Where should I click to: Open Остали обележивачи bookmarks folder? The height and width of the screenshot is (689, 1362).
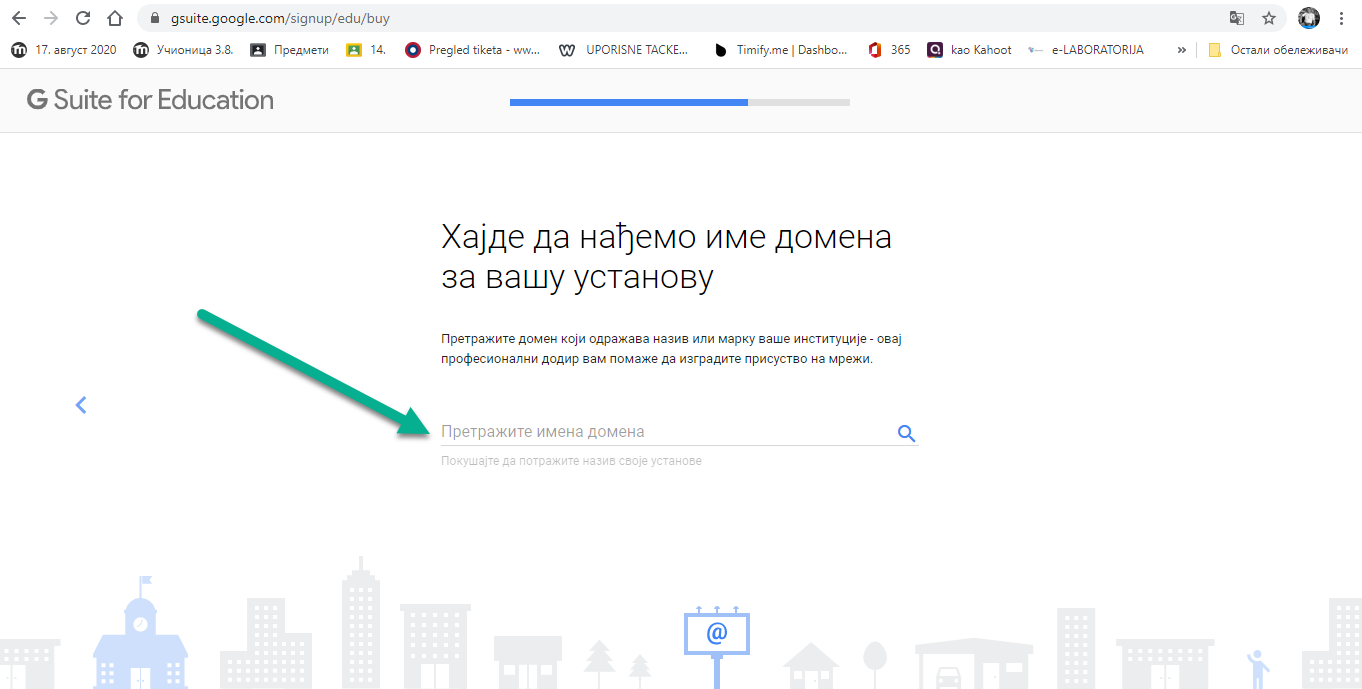pyautogui.click(x=1277, y=50)
